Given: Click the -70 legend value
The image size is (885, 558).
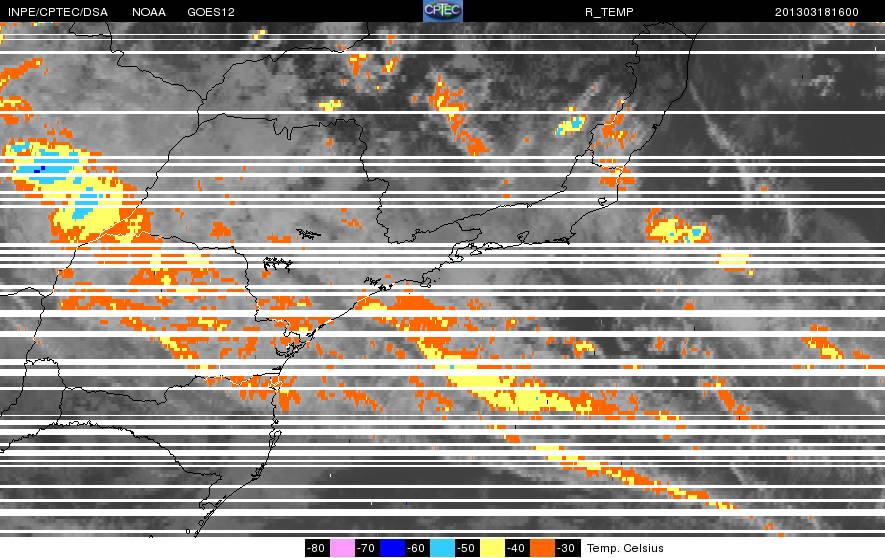Looking at the screenshot, I should click(367, 548).
